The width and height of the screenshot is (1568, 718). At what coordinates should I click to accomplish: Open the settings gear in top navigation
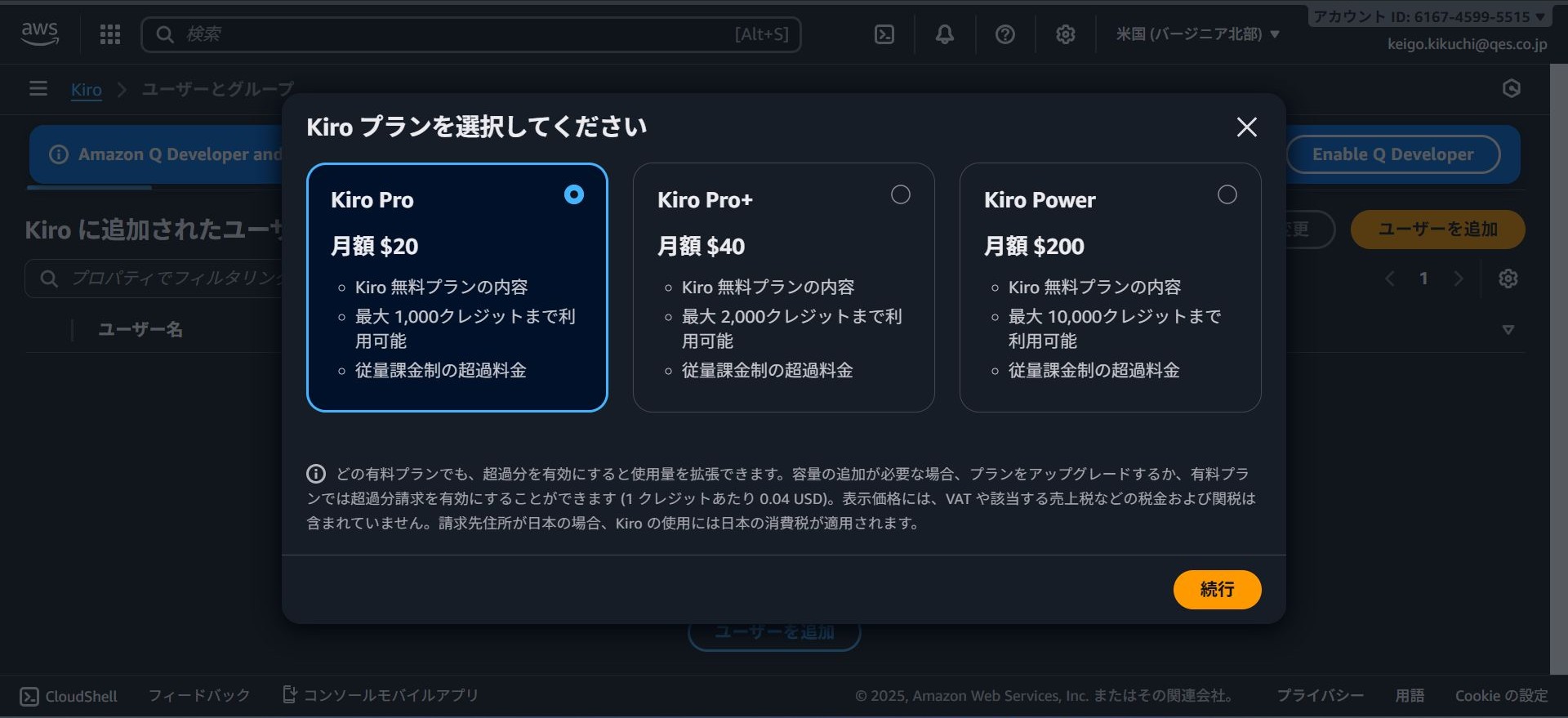(x=1065, y=34)
